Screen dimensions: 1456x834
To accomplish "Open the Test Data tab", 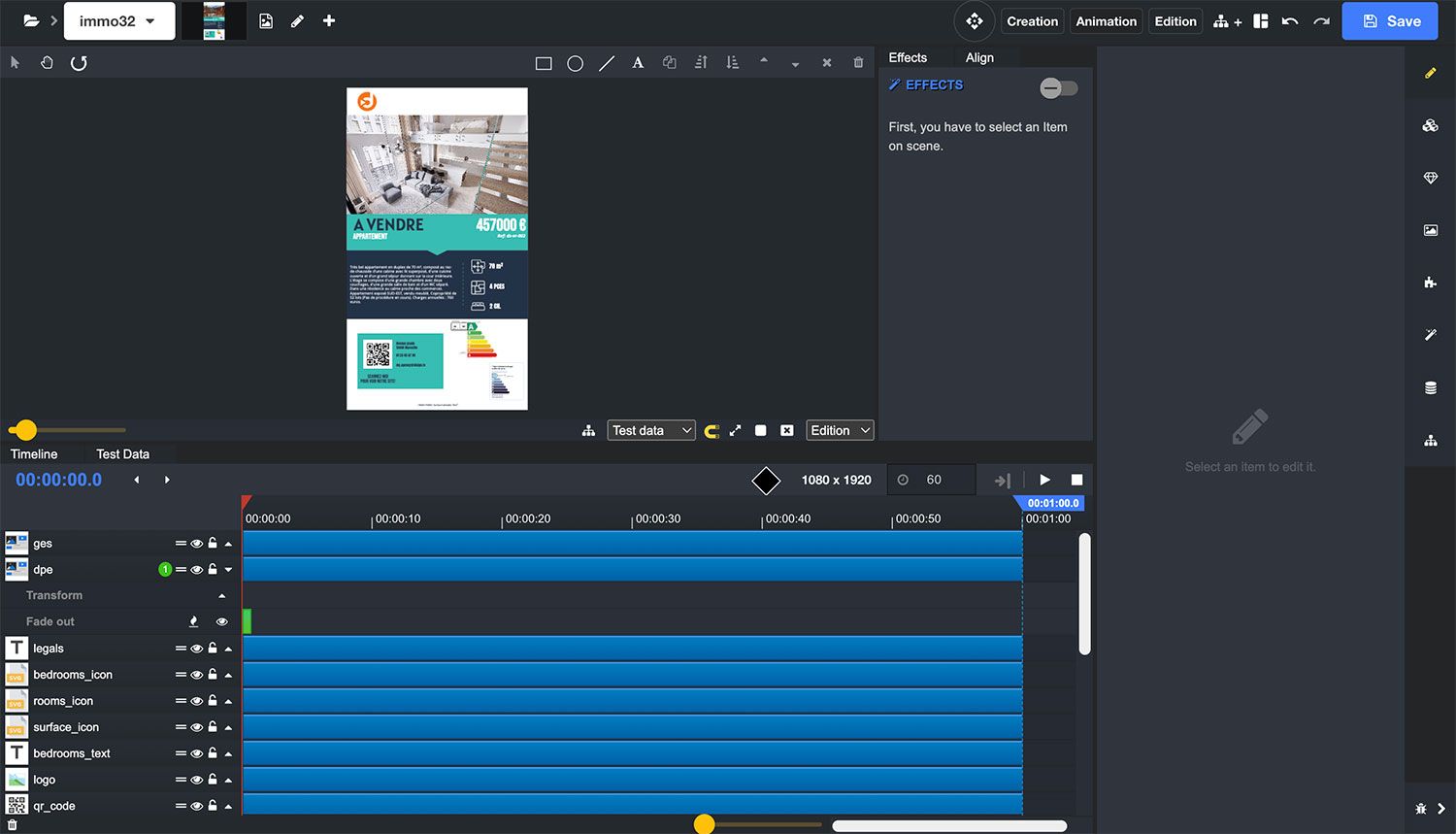I will coord(122,454).
